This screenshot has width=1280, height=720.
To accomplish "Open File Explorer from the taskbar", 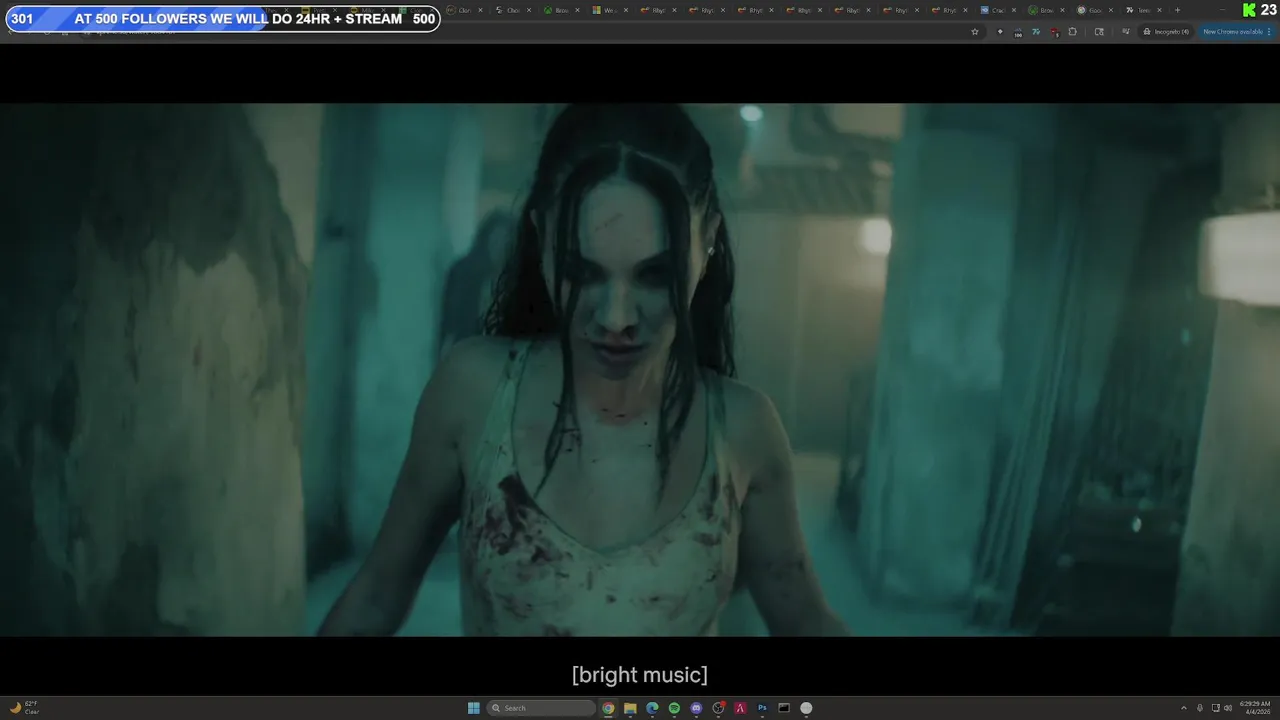I will 630,708.
